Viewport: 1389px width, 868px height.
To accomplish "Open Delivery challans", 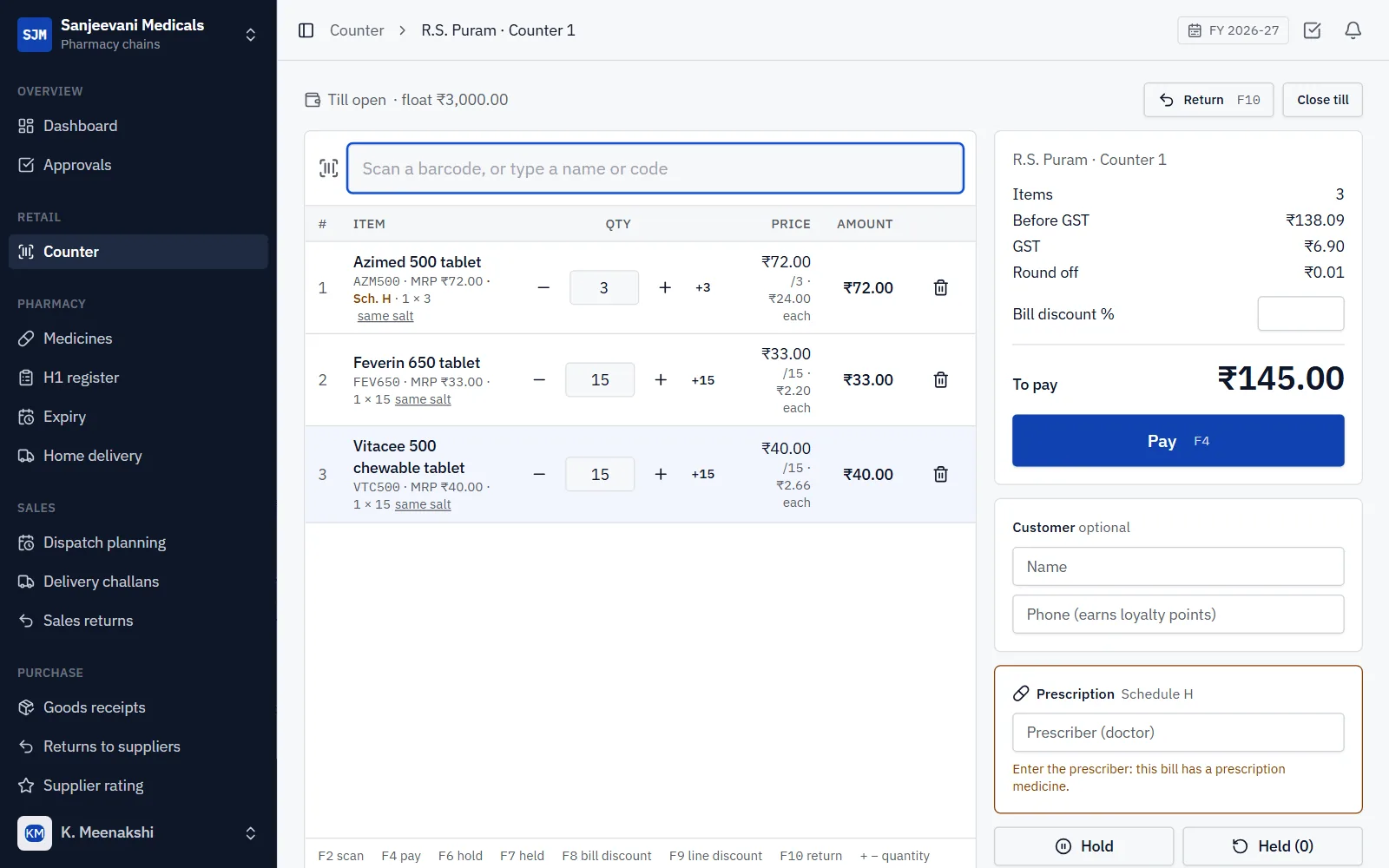I will coord(138,582).
